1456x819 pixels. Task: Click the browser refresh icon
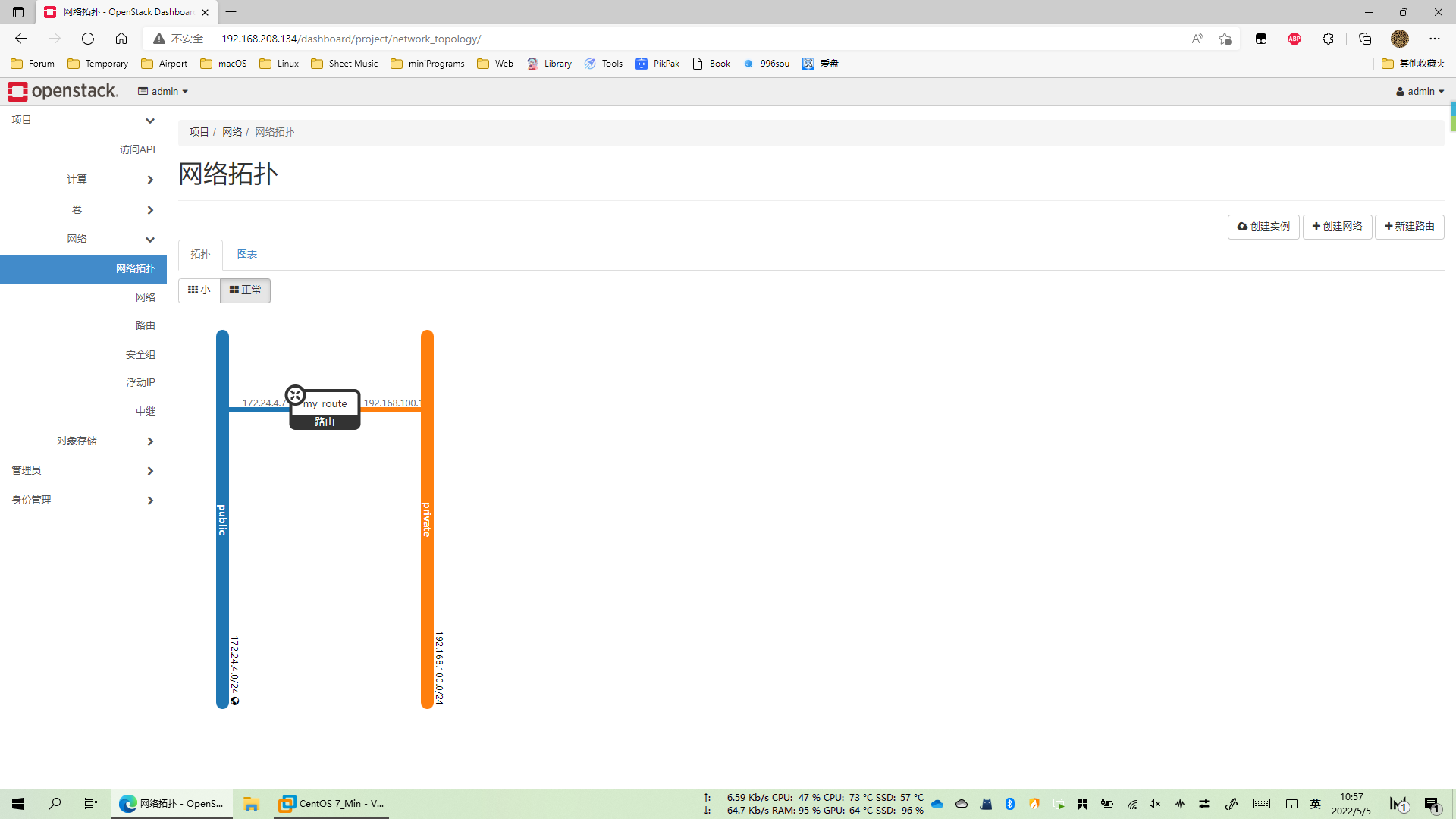coord(88,39)
